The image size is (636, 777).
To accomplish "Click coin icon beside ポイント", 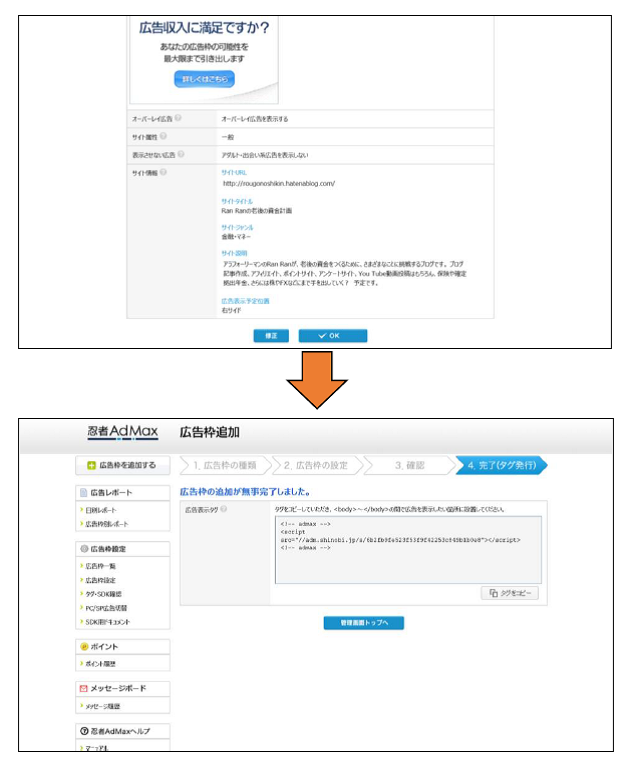I will pyautogui.click(x=84, y=647).
